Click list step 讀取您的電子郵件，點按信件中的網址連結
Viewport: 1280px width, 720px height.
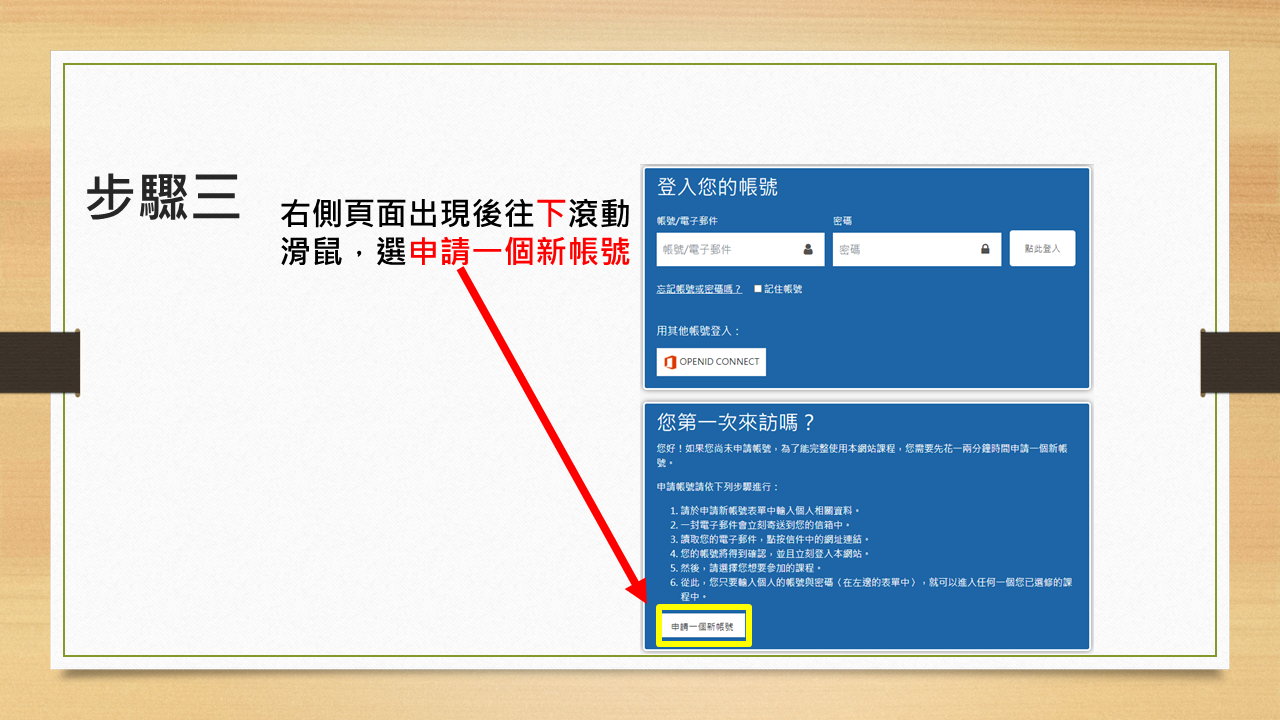pyautogui.click(x=775, y=539)
